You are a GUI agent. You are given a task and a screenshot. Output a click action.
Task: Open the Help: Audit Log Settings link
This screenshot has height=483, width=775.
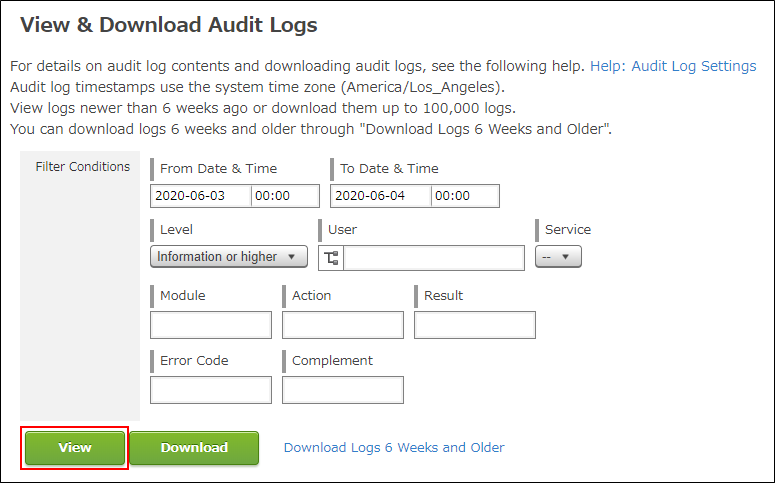click(673, 66)
